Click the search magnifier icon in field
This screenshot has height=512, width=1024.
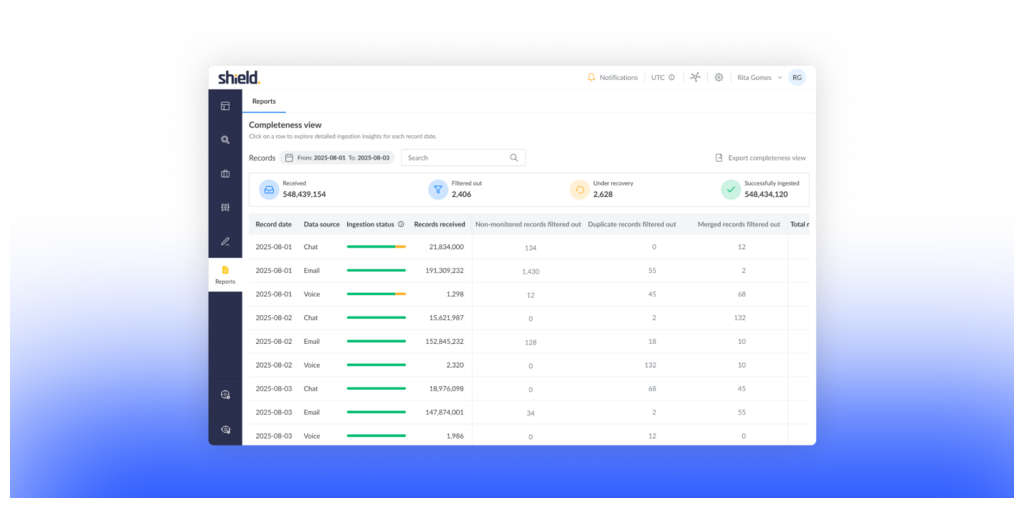pyautogui.click(x=514, y=158)
